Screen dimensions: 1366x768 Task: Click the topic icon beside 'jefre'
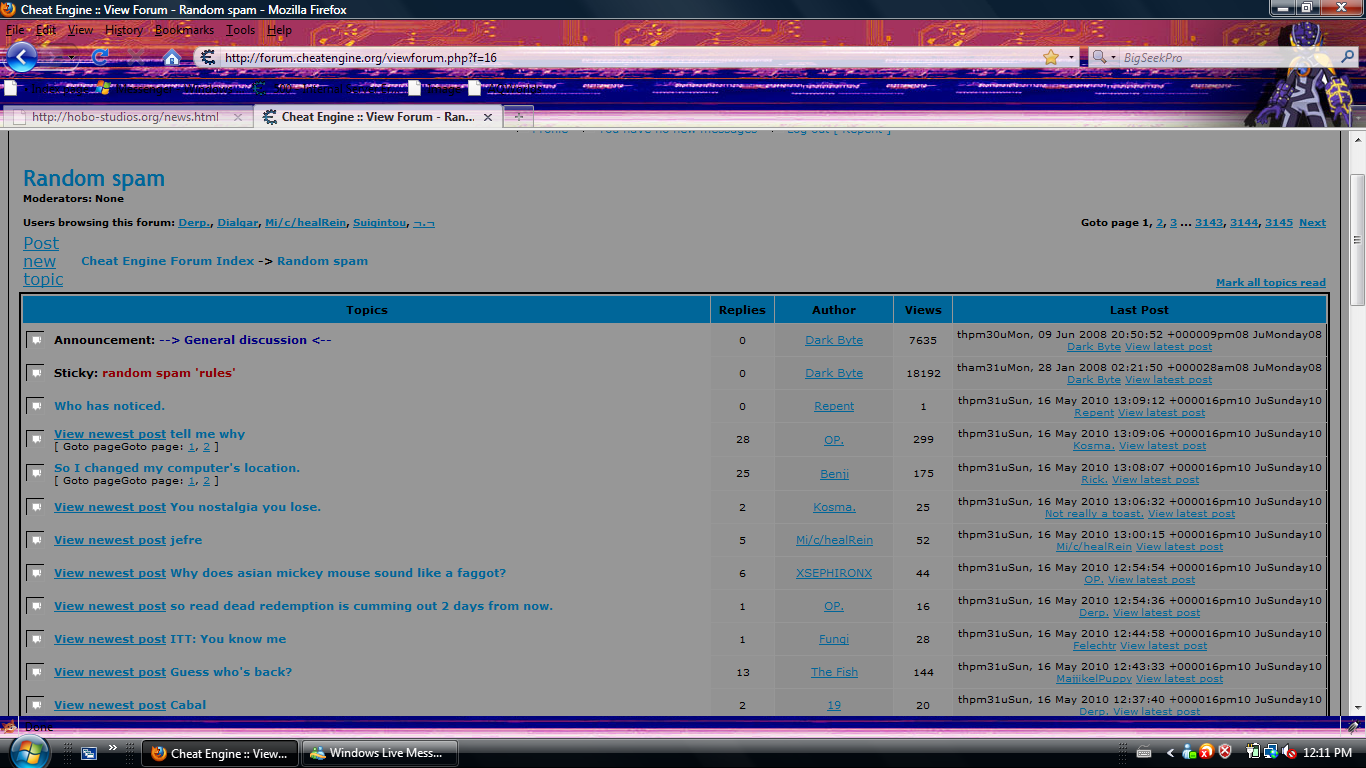click(x=35, y=540)
